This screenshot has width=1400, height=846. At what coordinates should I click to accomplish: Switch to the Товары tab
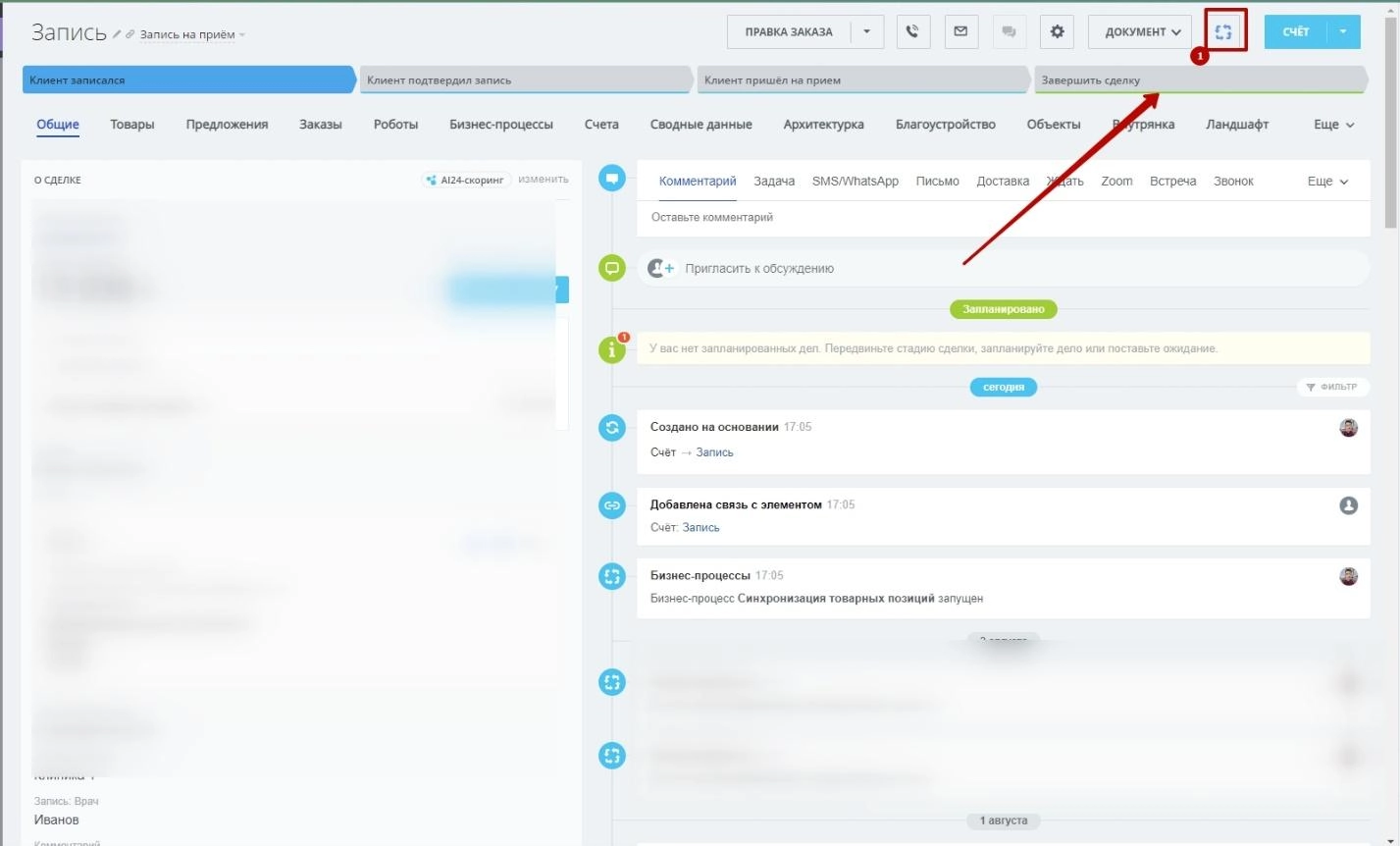coord(131,124)
